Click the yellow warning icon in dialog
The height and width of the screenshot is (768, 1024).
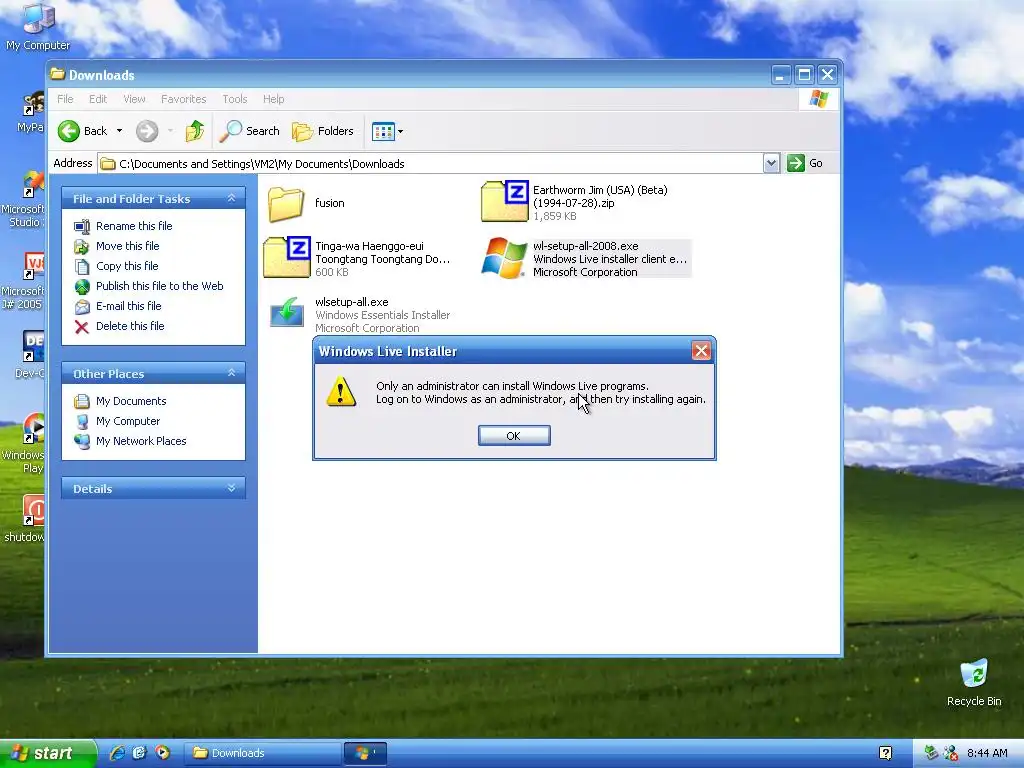(x=341, y=392)
